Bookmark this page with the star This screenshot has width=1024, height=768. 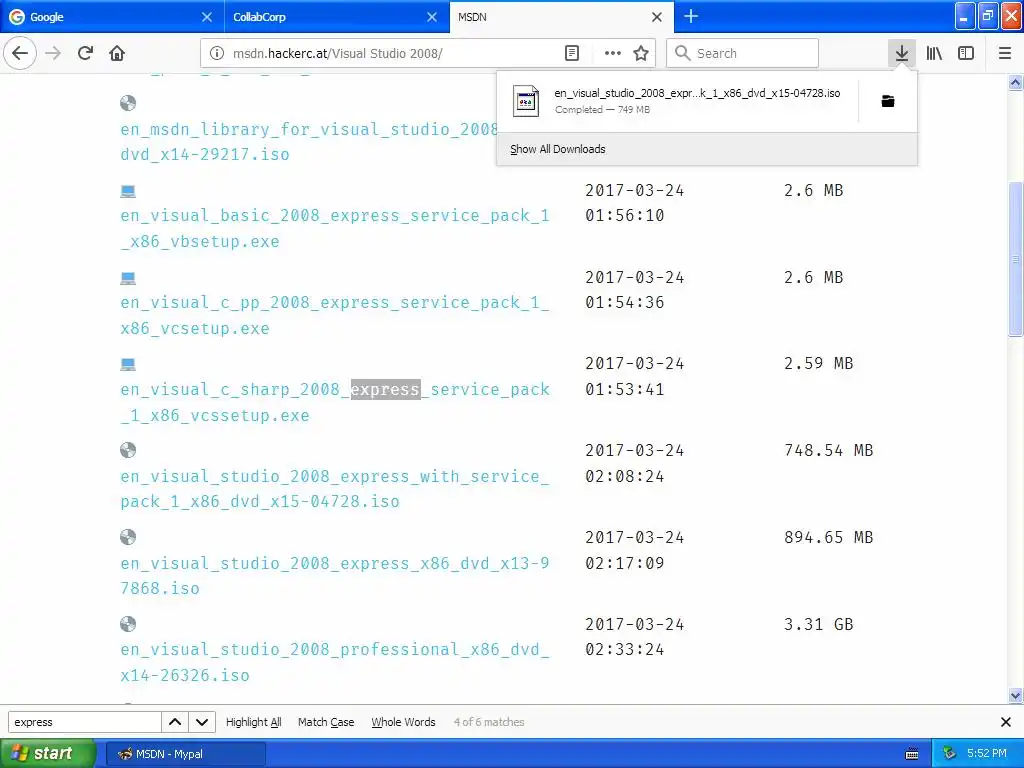(641, 53)
